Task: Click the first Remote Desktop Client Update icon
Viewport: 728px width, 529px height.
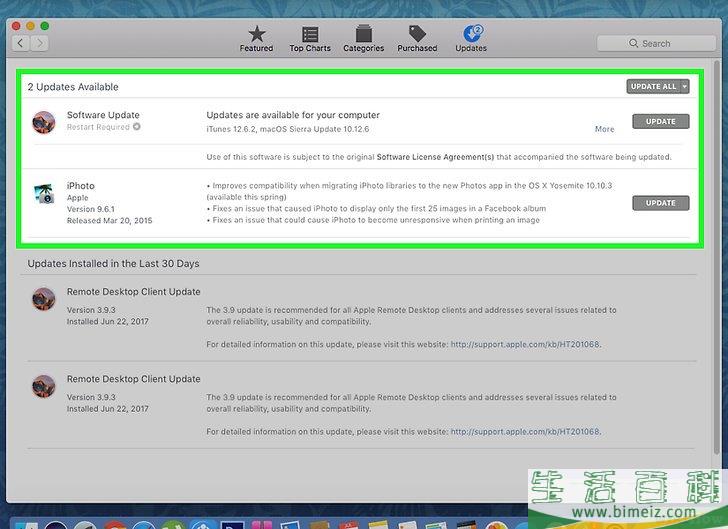Action: 44,299
